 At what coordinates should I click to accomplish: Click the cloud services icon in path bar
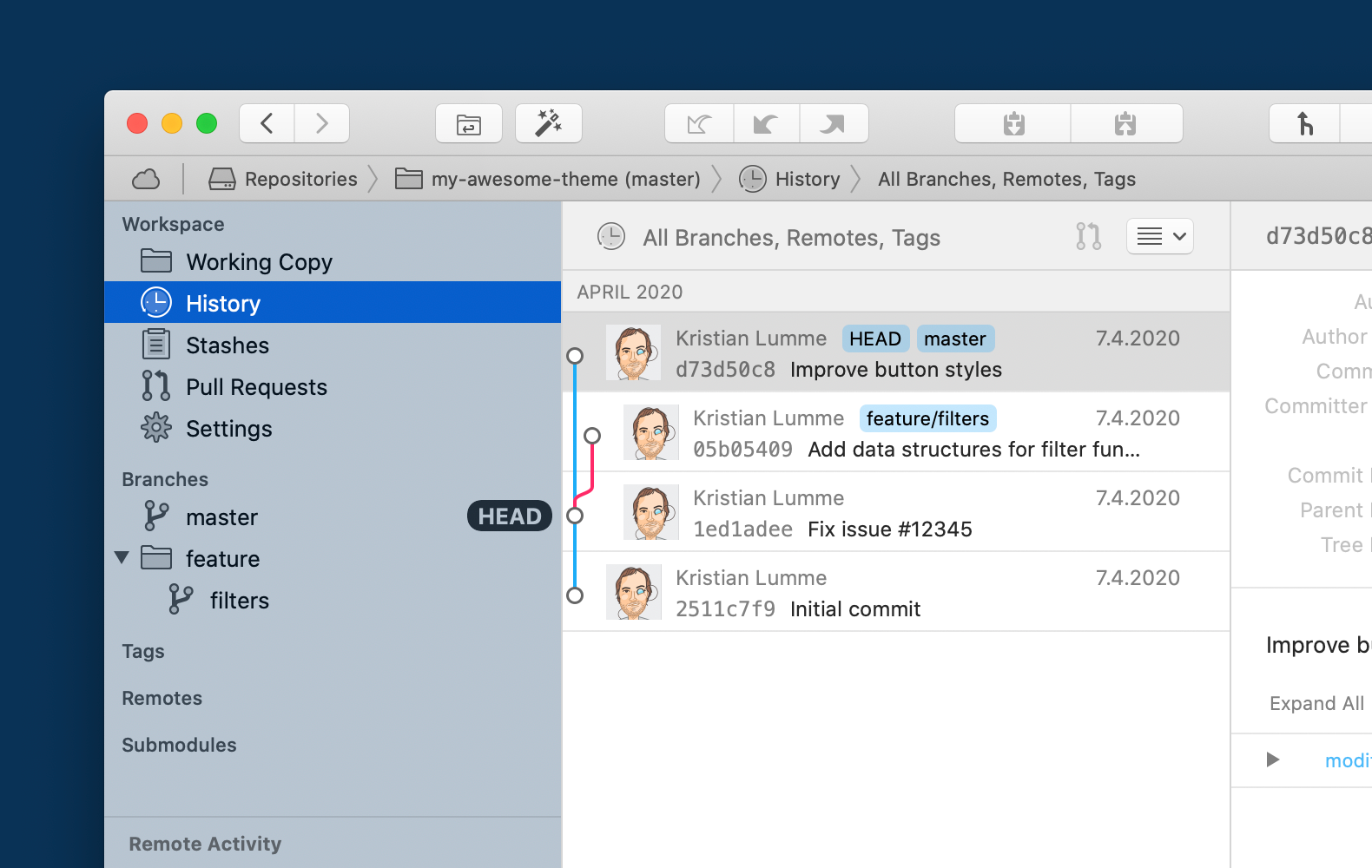coord(146,180)
